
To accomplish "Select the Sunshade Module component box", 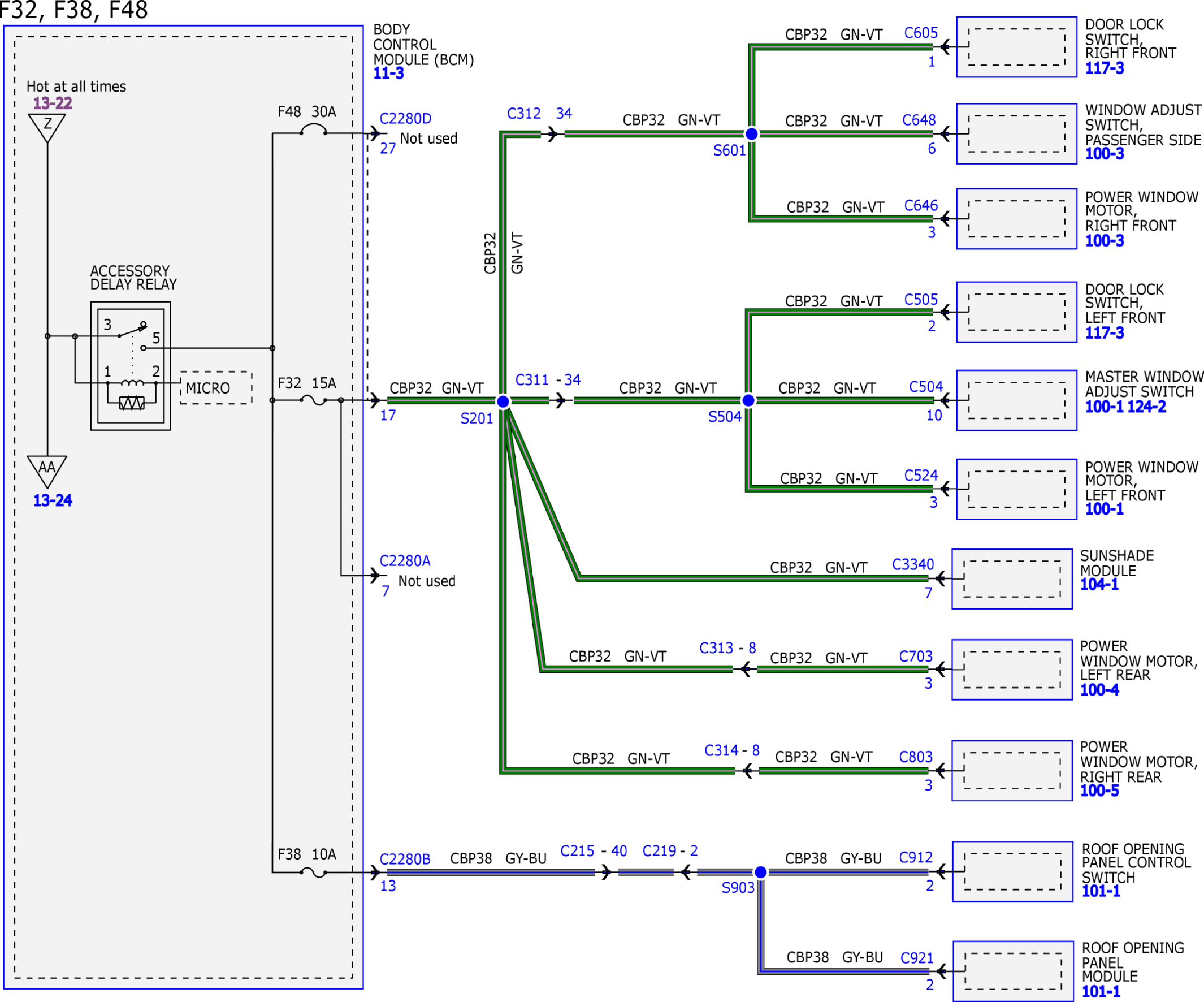I will (x=1012, y=578).
